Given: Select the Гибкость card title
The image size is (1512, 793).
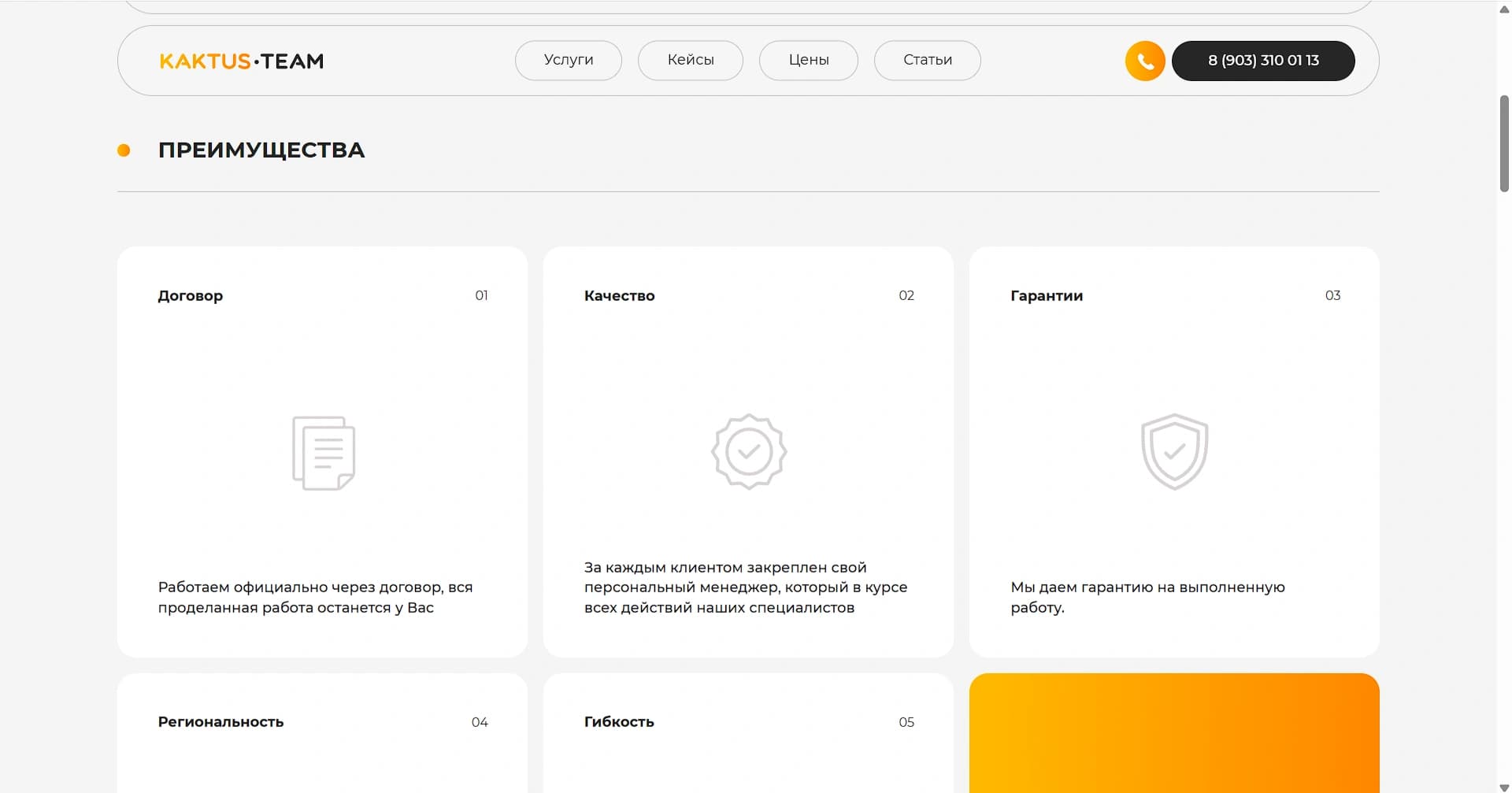Looking at the screenshot, I should click(619, 722).
